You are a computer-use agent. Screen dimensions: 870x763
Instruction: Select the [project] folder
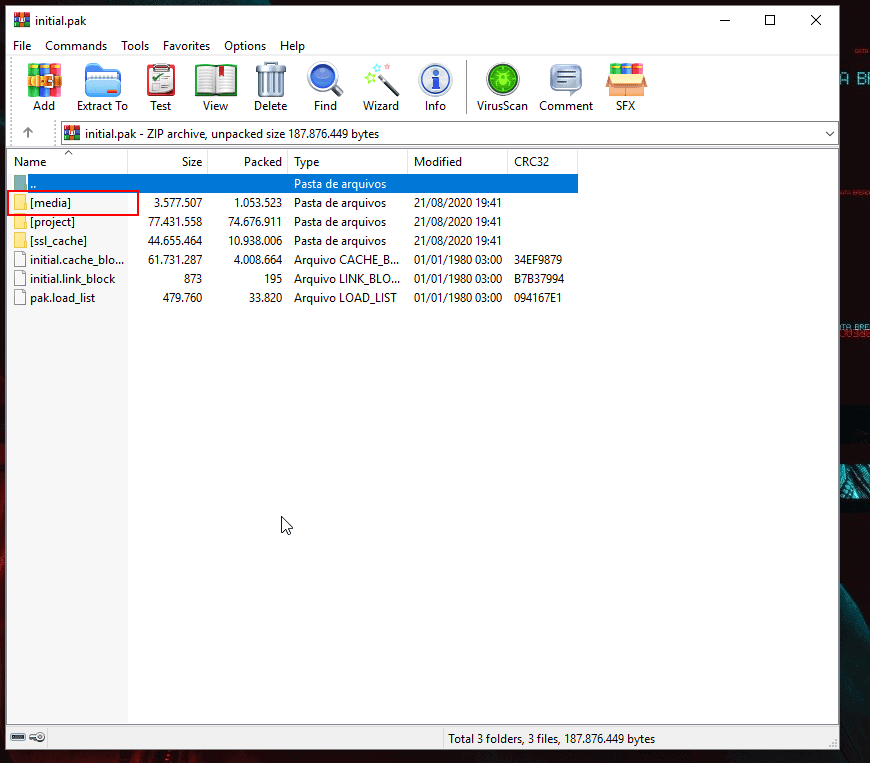point(52,222)
